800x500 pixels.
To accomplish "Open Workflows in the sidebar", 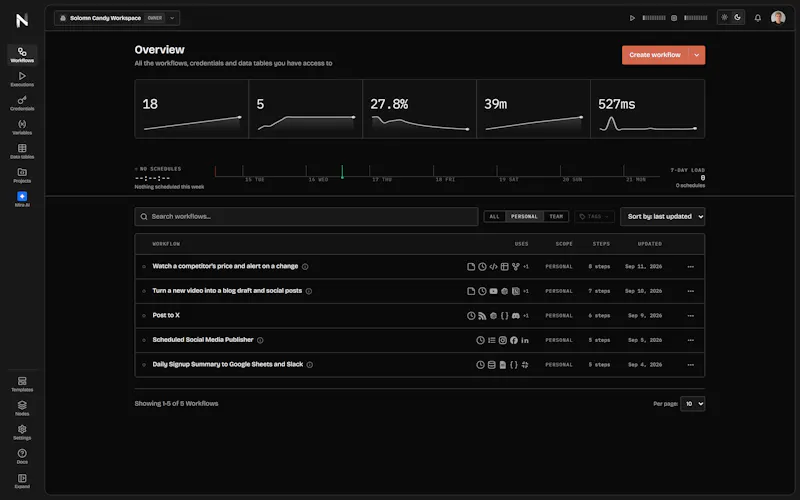I will point(22,55).
